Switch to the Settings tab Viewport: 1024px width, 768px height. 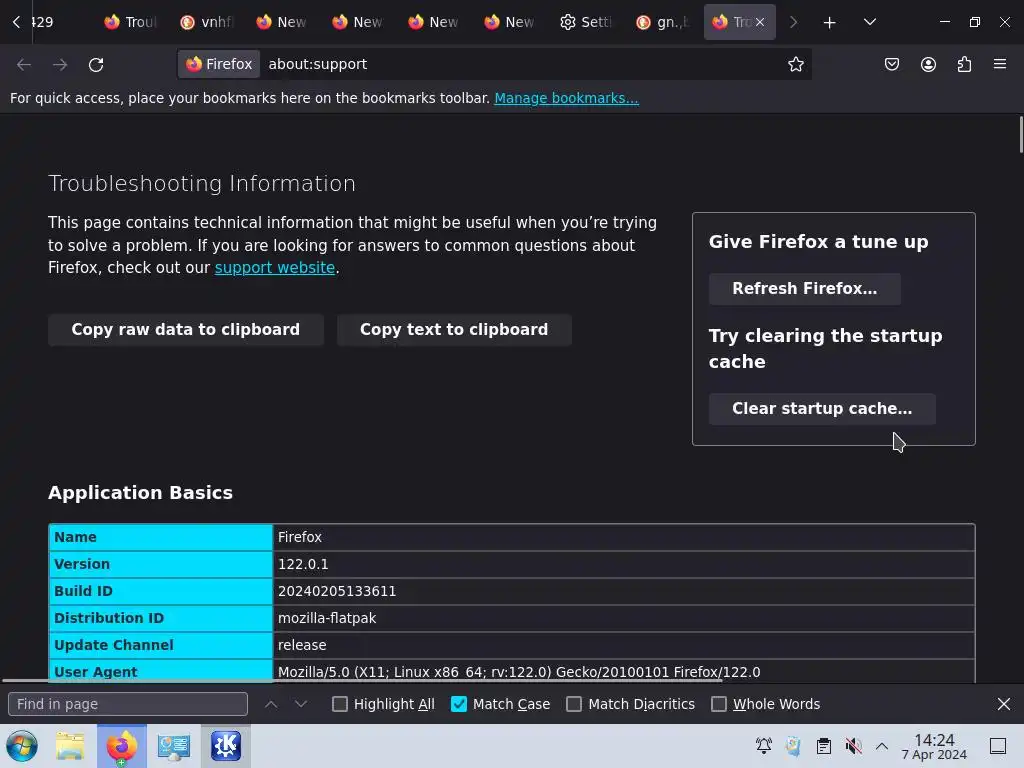pyautogui.click(x=586, y=22)
